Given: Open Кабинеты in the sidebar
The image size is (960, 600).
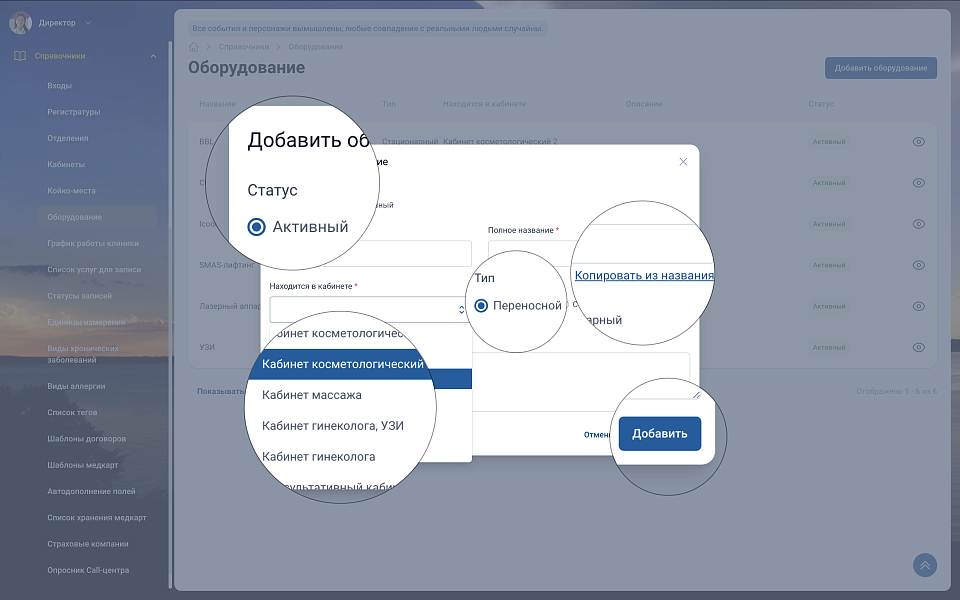Looking at the screenshot, I should 66,164.
